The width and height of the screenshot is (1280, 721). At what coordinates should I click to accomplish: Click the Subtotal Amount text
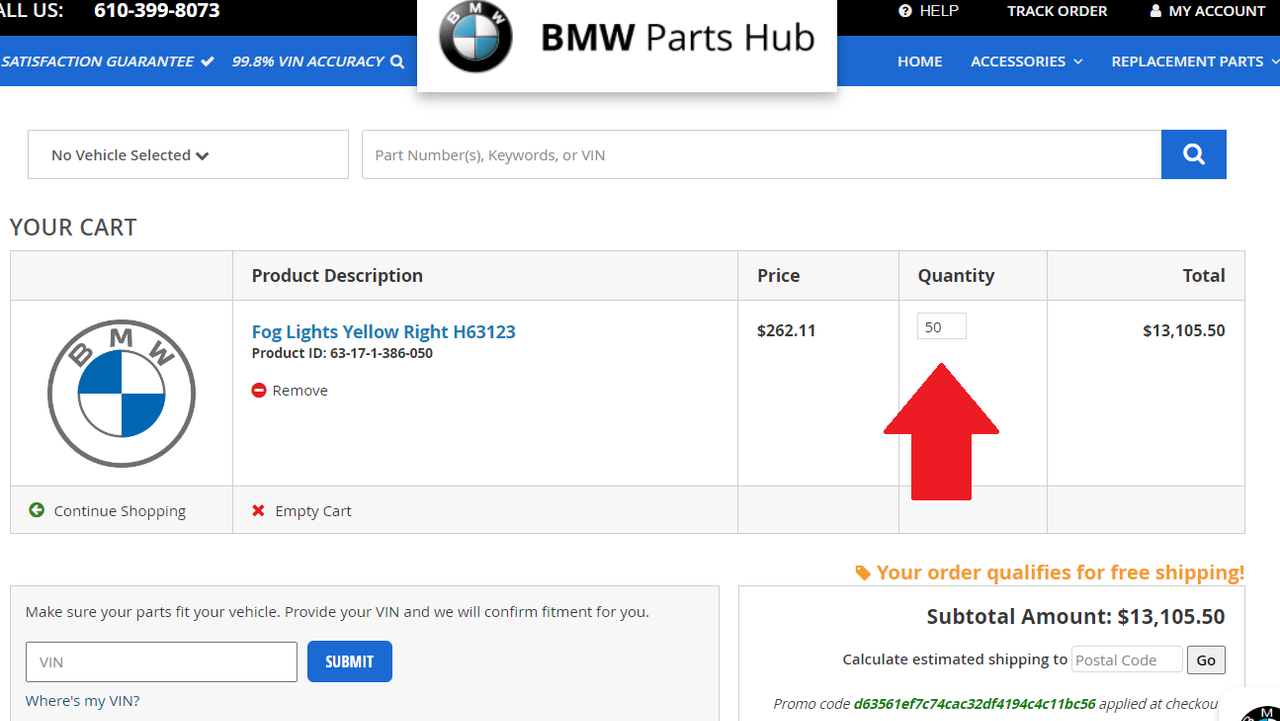point(1076,617)
